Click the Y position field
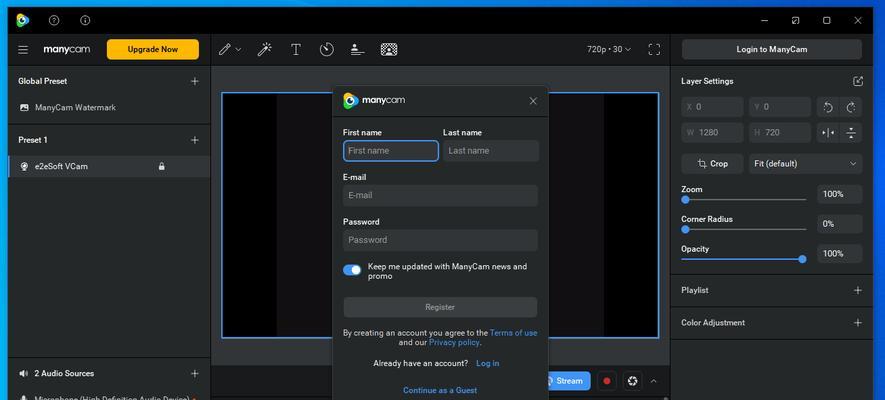Image resolution: width=885 pixels, height=400 pixels. [780, 107]
